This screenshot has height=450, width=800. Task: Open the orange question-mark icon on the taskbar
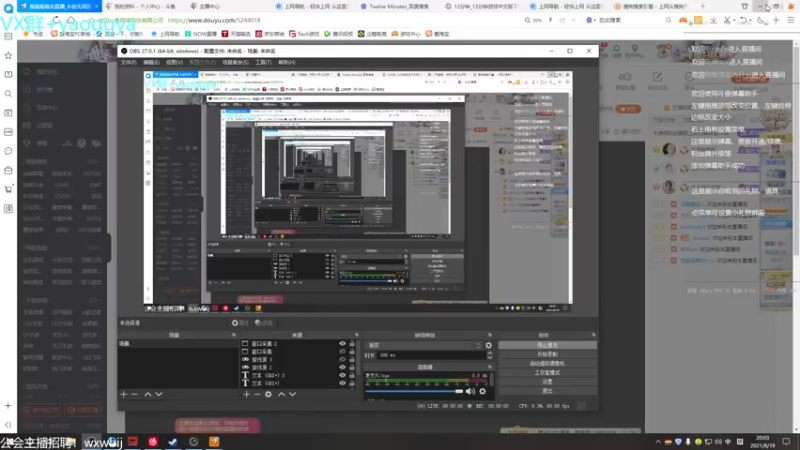[214, 441]
